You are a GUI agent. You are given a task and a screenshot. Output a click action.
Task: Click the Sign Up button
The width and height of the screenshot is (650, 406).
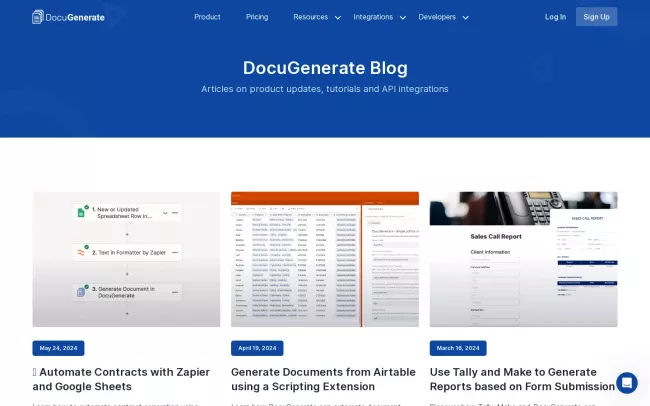[x=596, y=17]
